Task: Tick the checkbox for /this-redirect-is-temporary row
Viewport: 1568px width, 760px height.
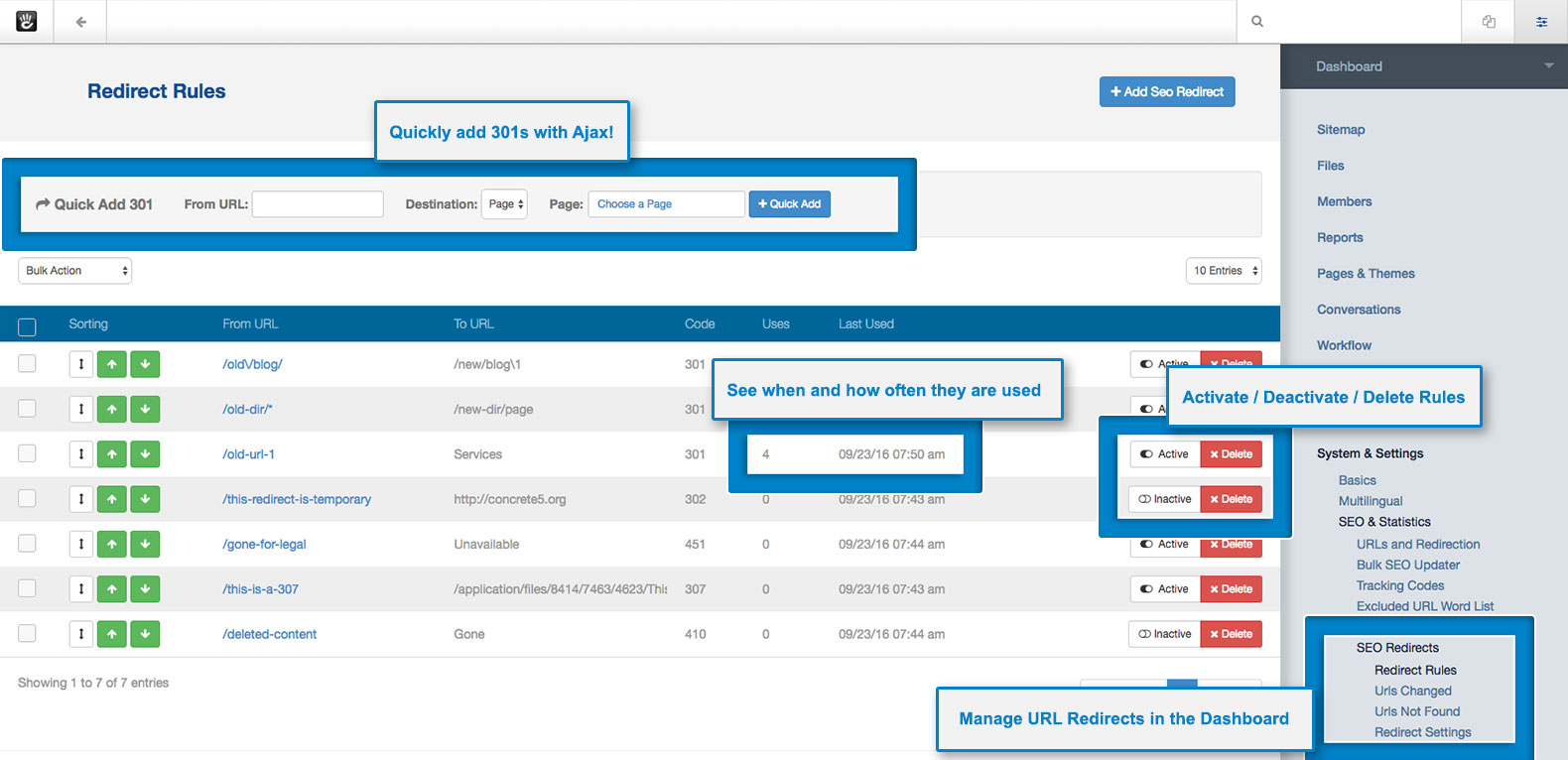Action: tap(27, 498)
